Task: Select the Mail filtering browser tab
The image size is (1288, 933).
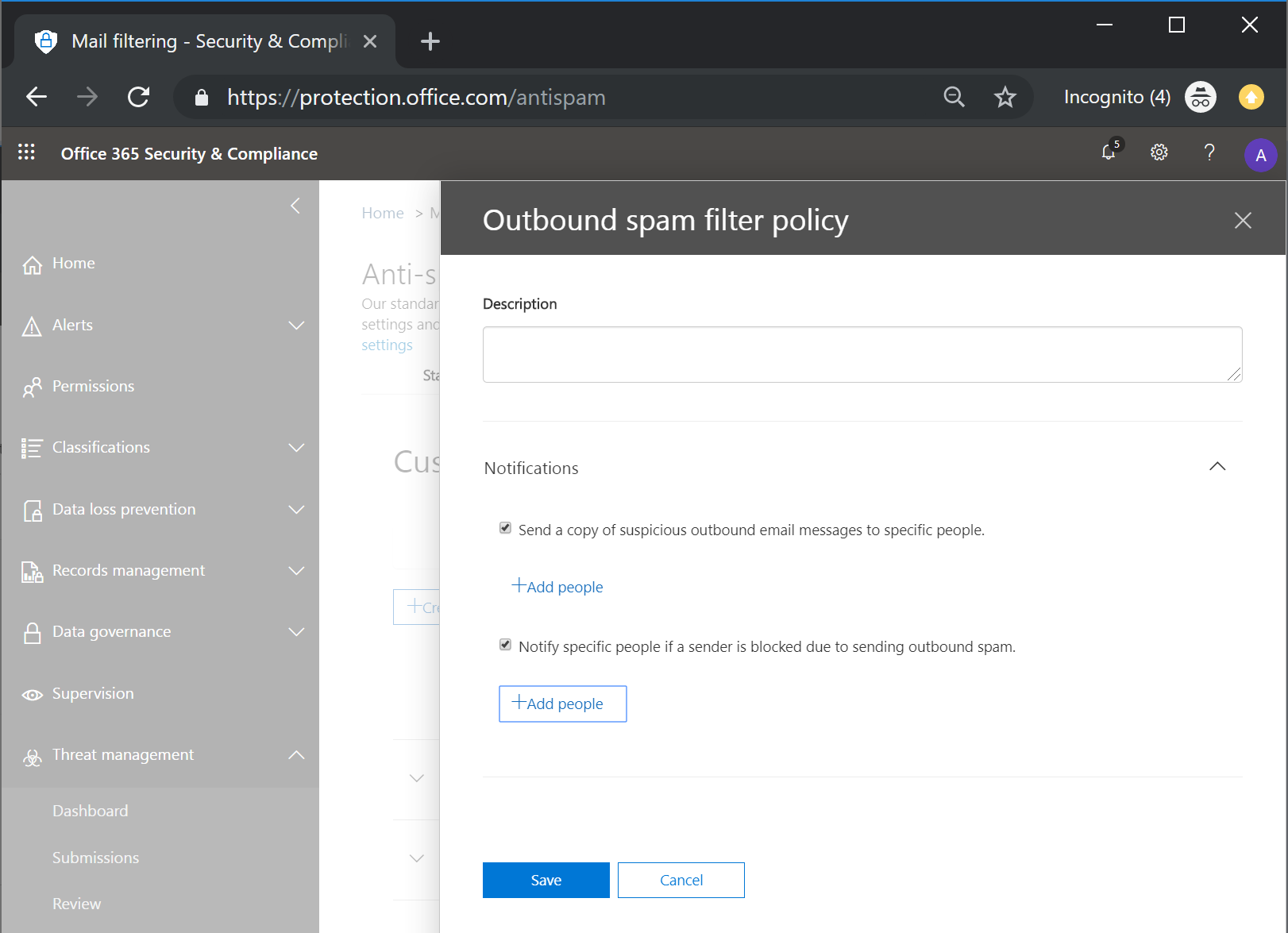Action: click(205, 41)
